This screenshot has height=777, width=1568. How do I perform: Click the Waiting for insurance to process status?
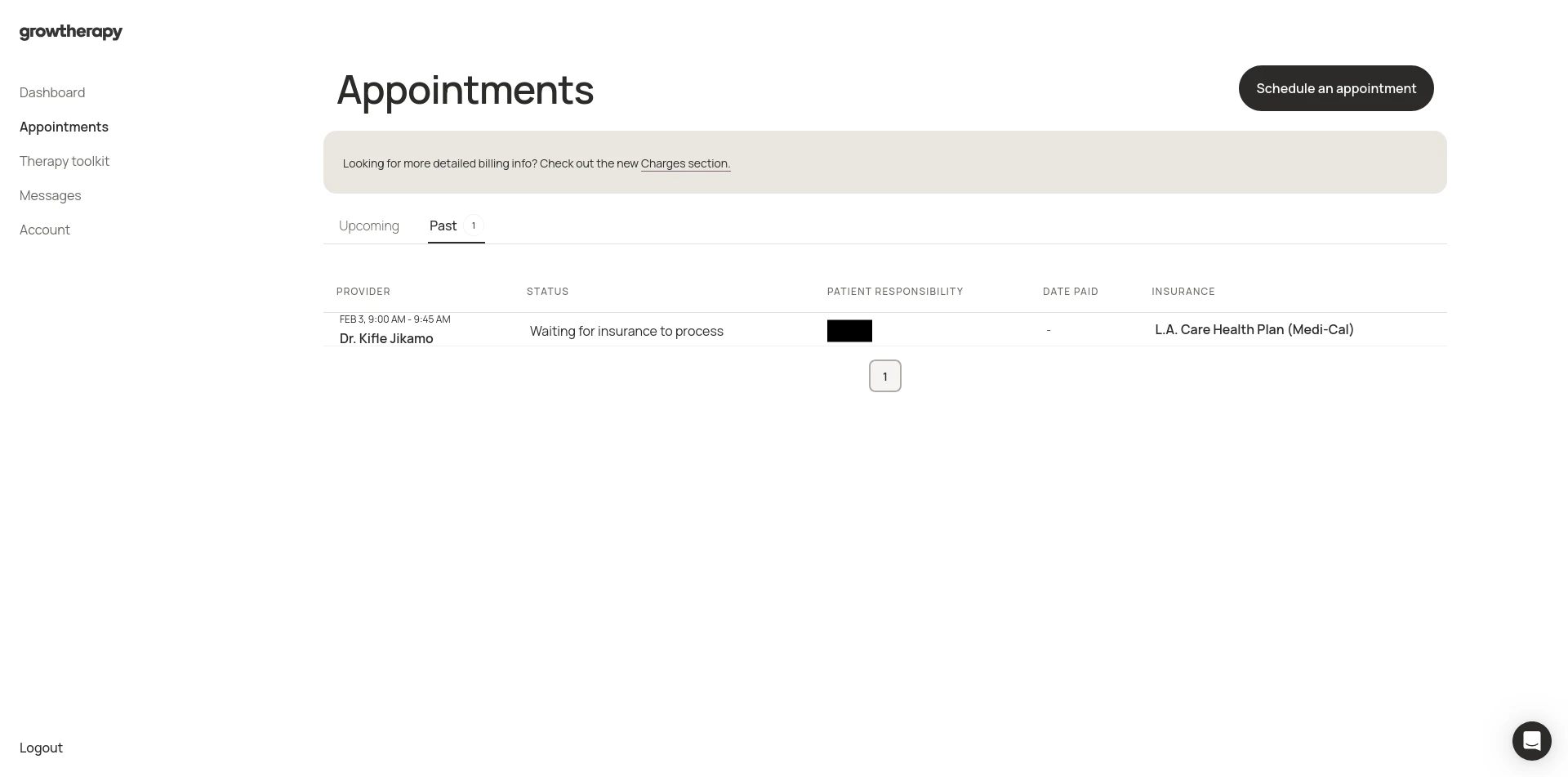pos(626,331)
